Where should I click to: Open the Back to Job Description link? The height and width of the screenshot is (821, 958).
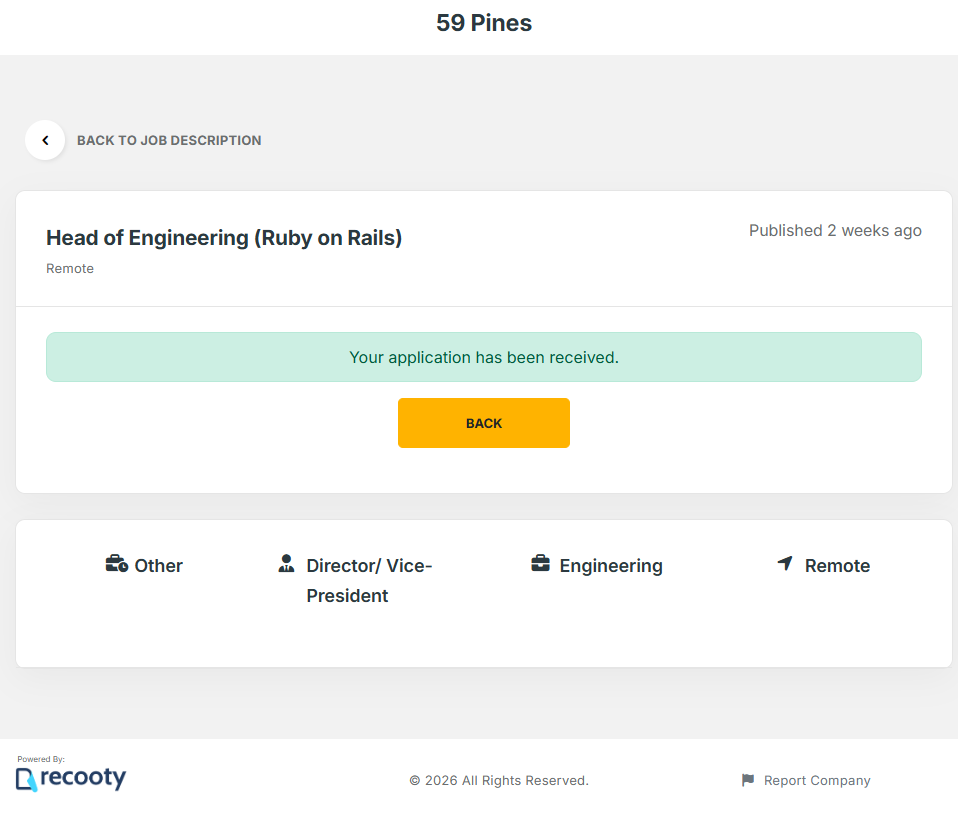pyautogui.click(x=169, y=141)
